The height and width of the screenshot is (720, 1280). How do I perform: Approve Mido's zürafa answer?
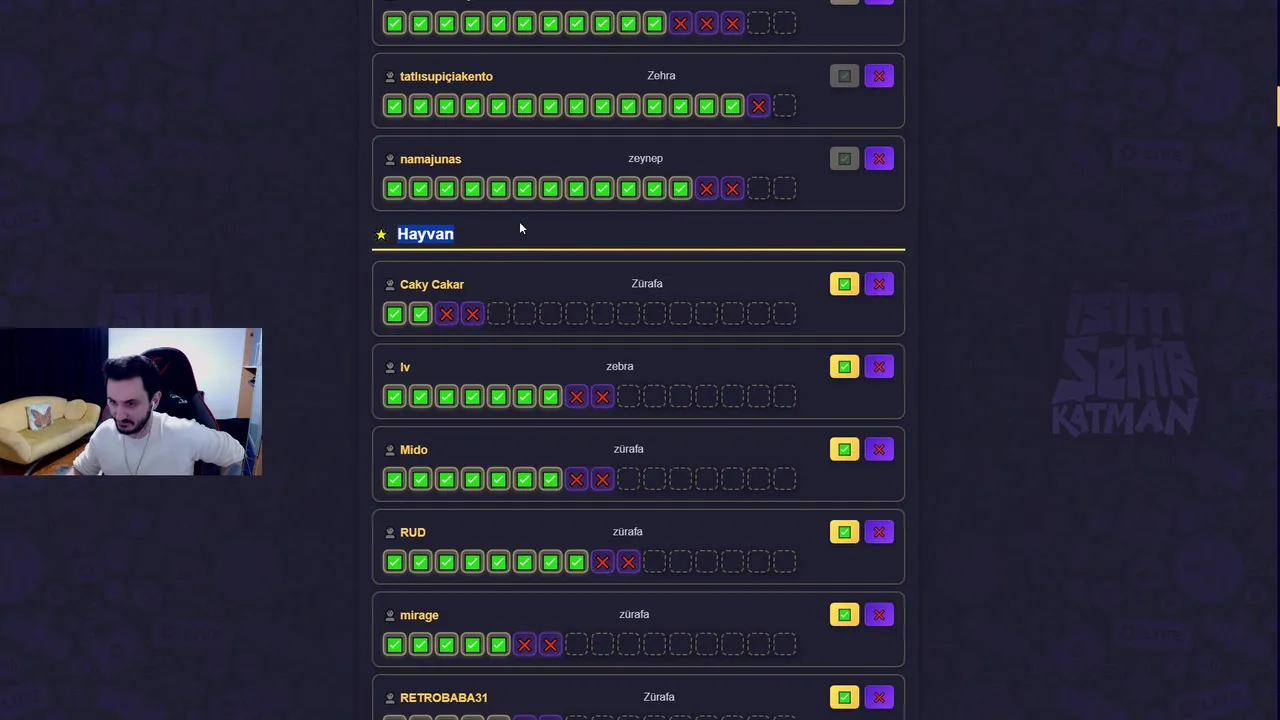[x=844, y=450]
